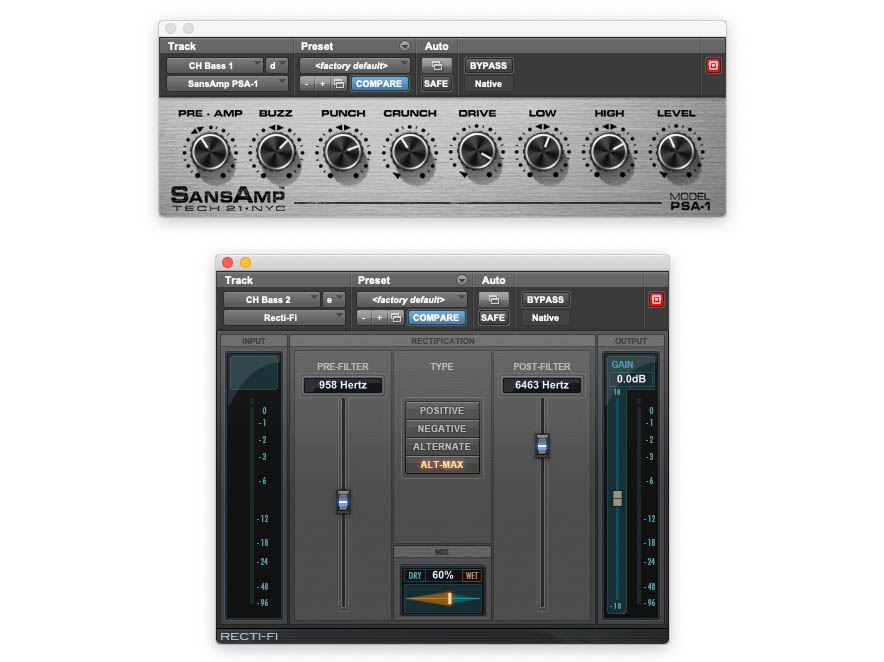This screenshot has height=662, width=884.
Task: Toggle BYPASS in the Recti-Fi window
Action: pyautogui.click(x=545, y=299)
